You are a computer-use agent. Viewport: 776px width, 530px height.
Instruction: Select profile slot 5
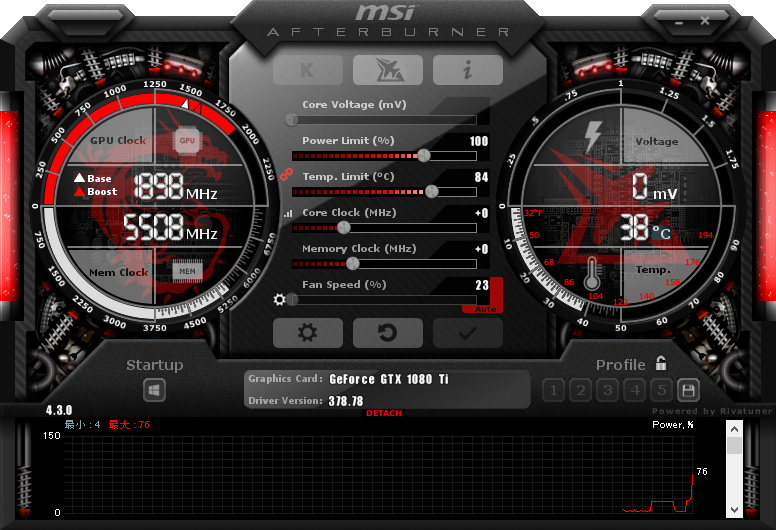click(661, 390)
